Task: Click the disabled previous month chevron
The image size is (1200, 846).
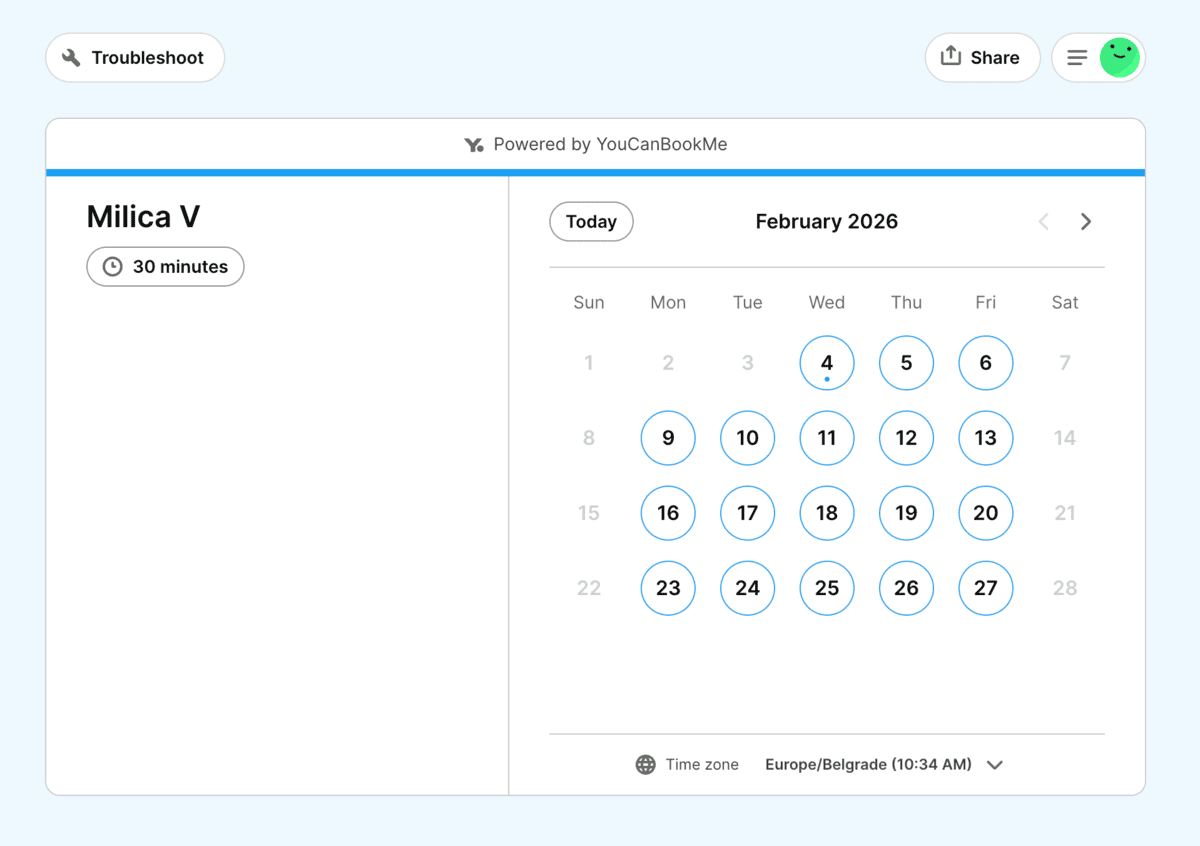Action: 1043,221
